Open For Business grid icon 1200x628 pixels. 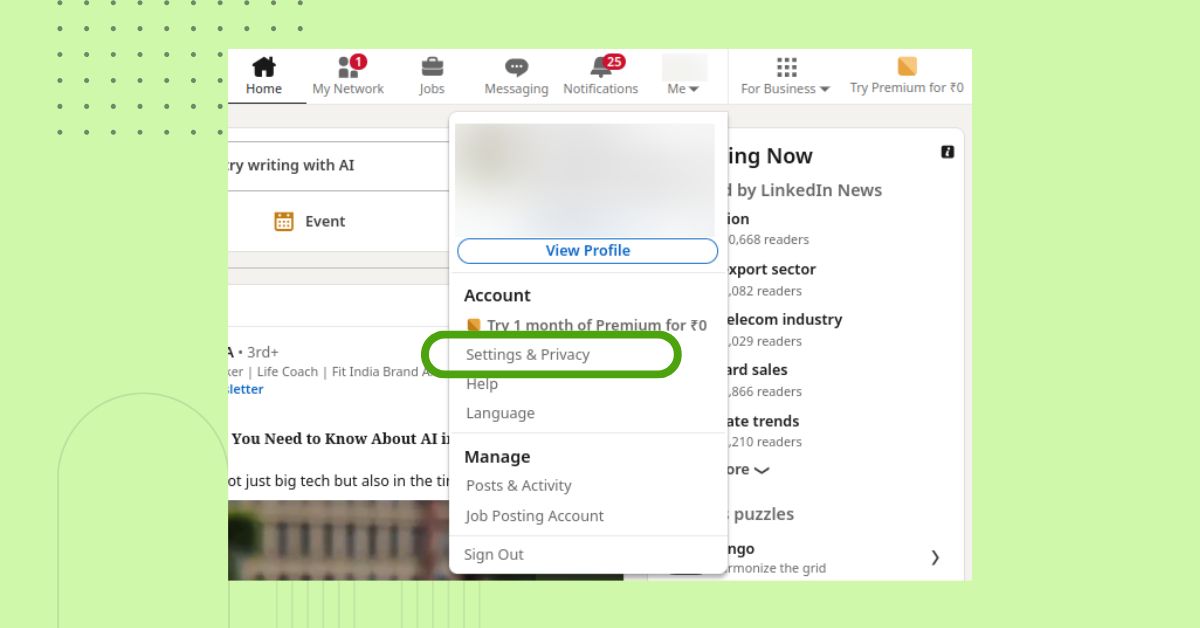pos(786,67)
